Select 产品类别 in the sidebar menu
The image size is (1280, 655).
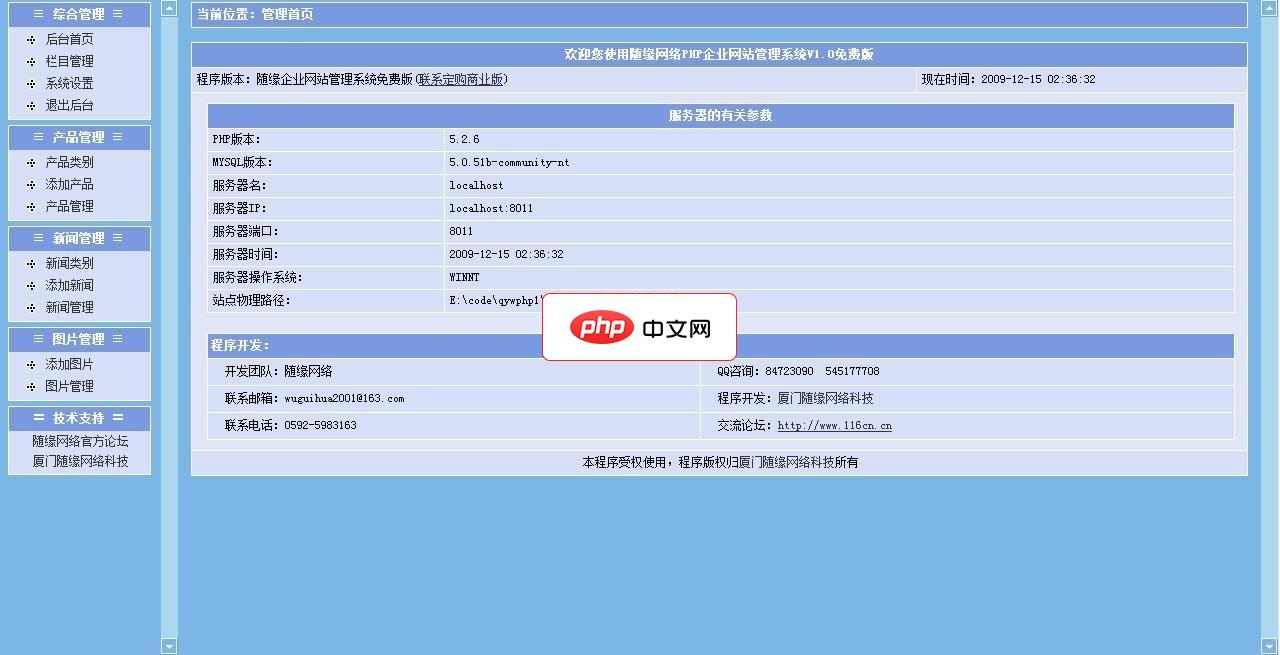point(69,162)
